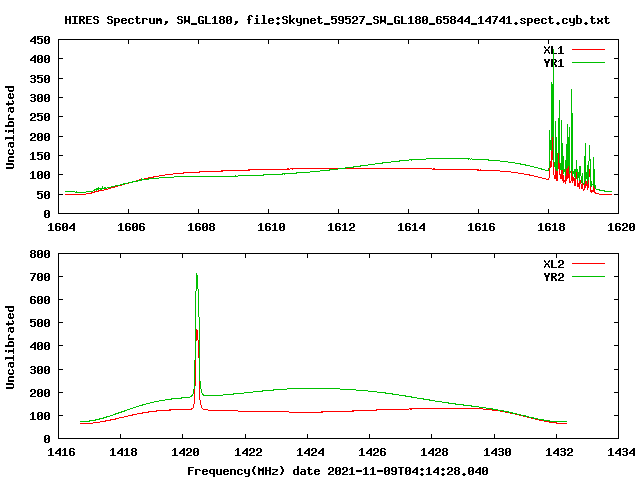640x480 pixels.
Task: Click the bottom plot's Uncalibrated axis label
Action: (x=10, y=347)
